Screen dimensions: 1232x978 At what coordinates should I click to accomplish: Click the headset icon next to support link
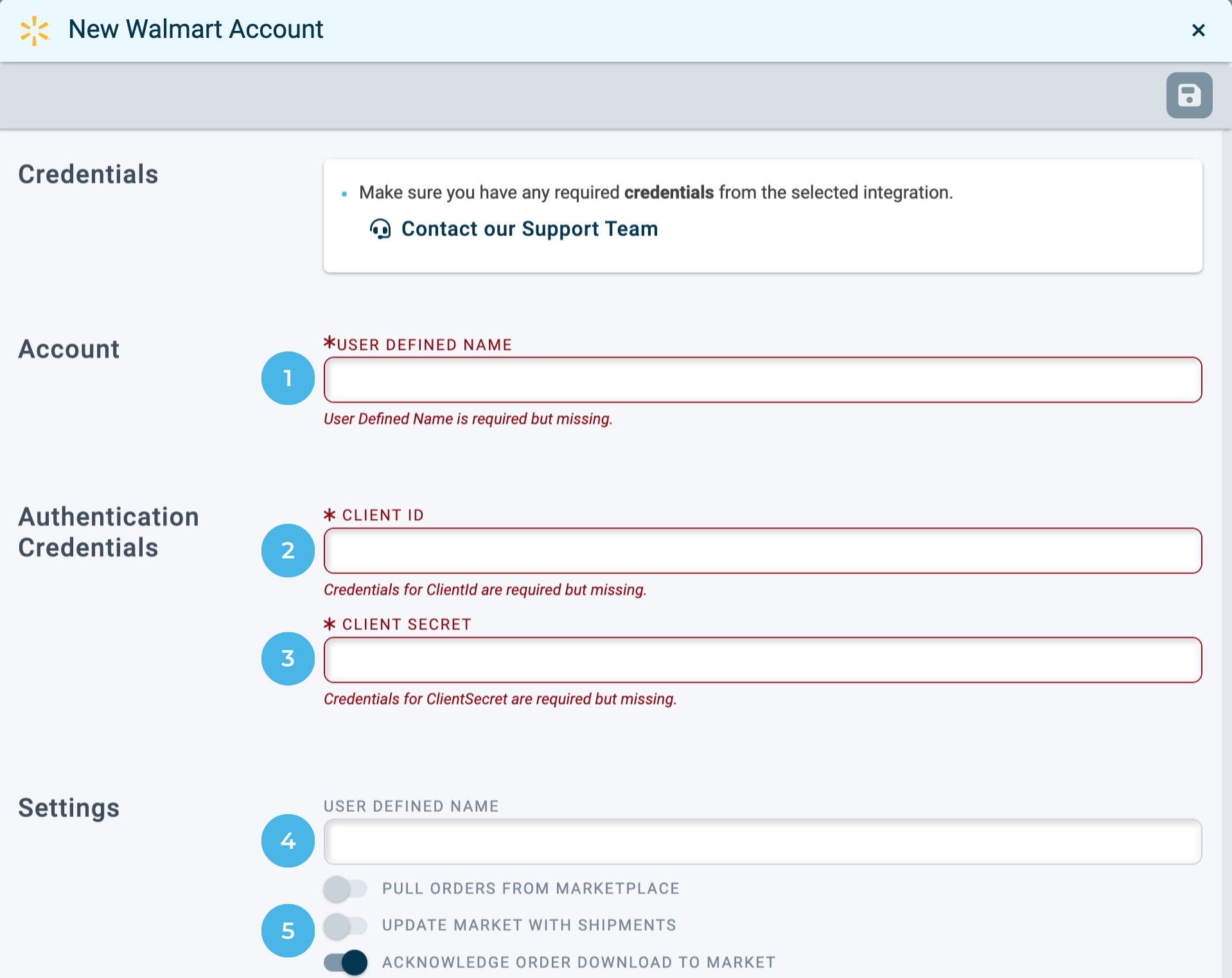coord(380,229)
